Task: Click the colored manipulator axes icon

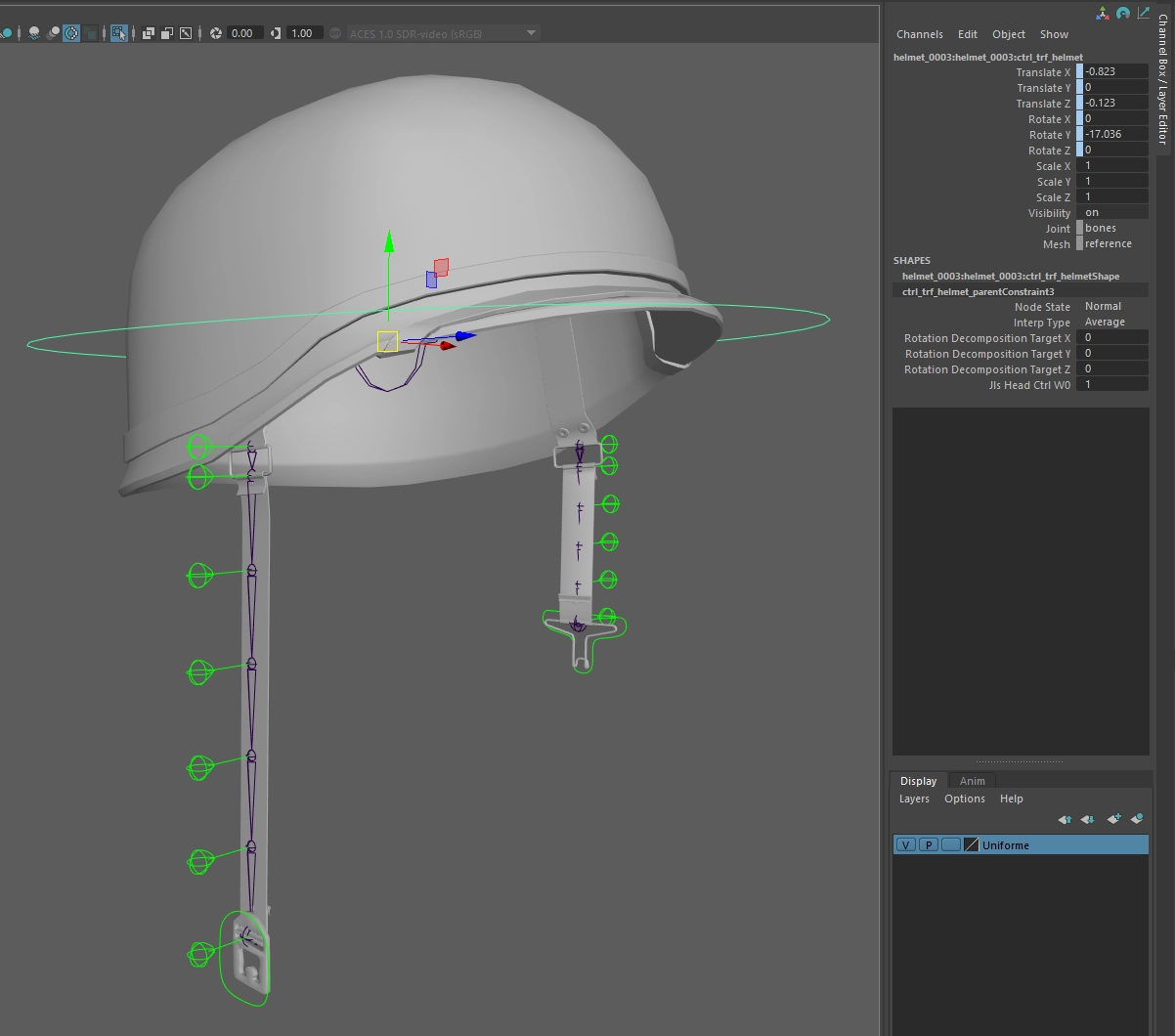Action: [x=1103, y=13]
